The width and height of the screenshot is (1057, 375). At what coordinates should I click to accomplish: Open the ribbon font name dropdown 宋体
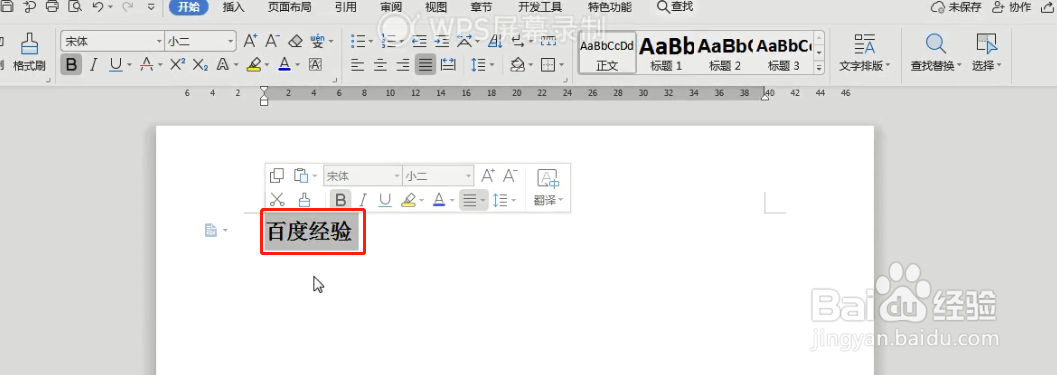(159, 41)
